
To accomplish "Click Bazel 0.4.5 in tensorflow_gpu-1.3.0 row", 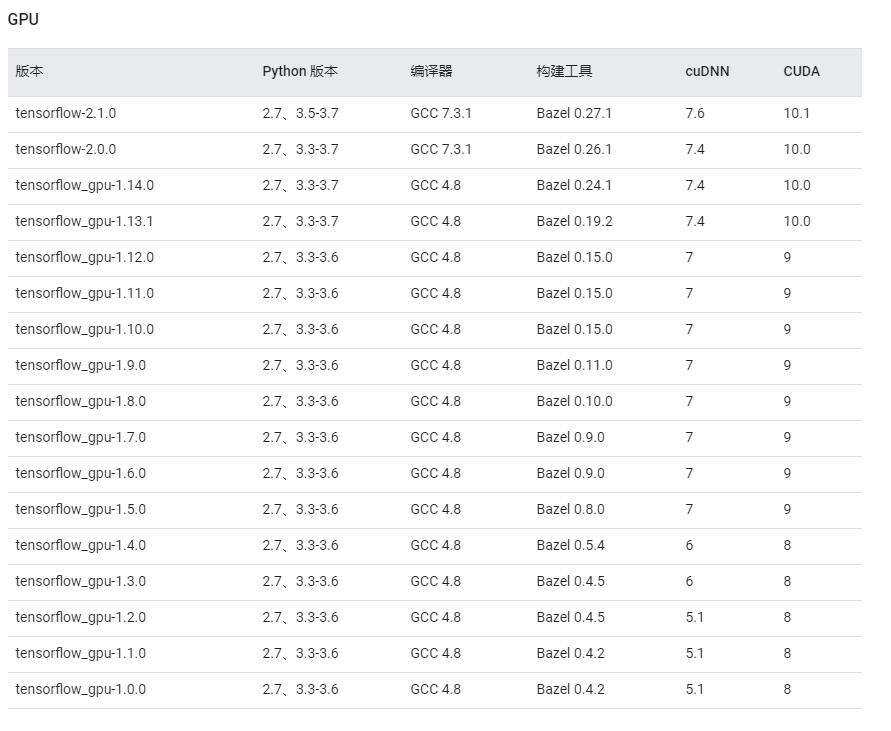I will (571, 581).
